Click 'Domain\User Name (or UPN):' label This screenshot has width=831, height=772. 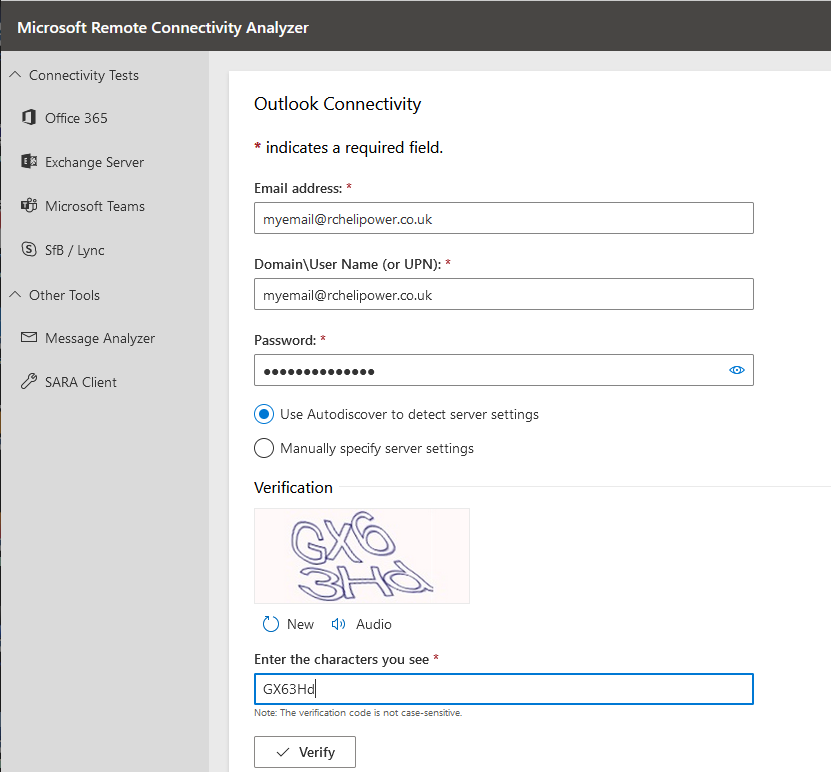(x=348, y=264)
